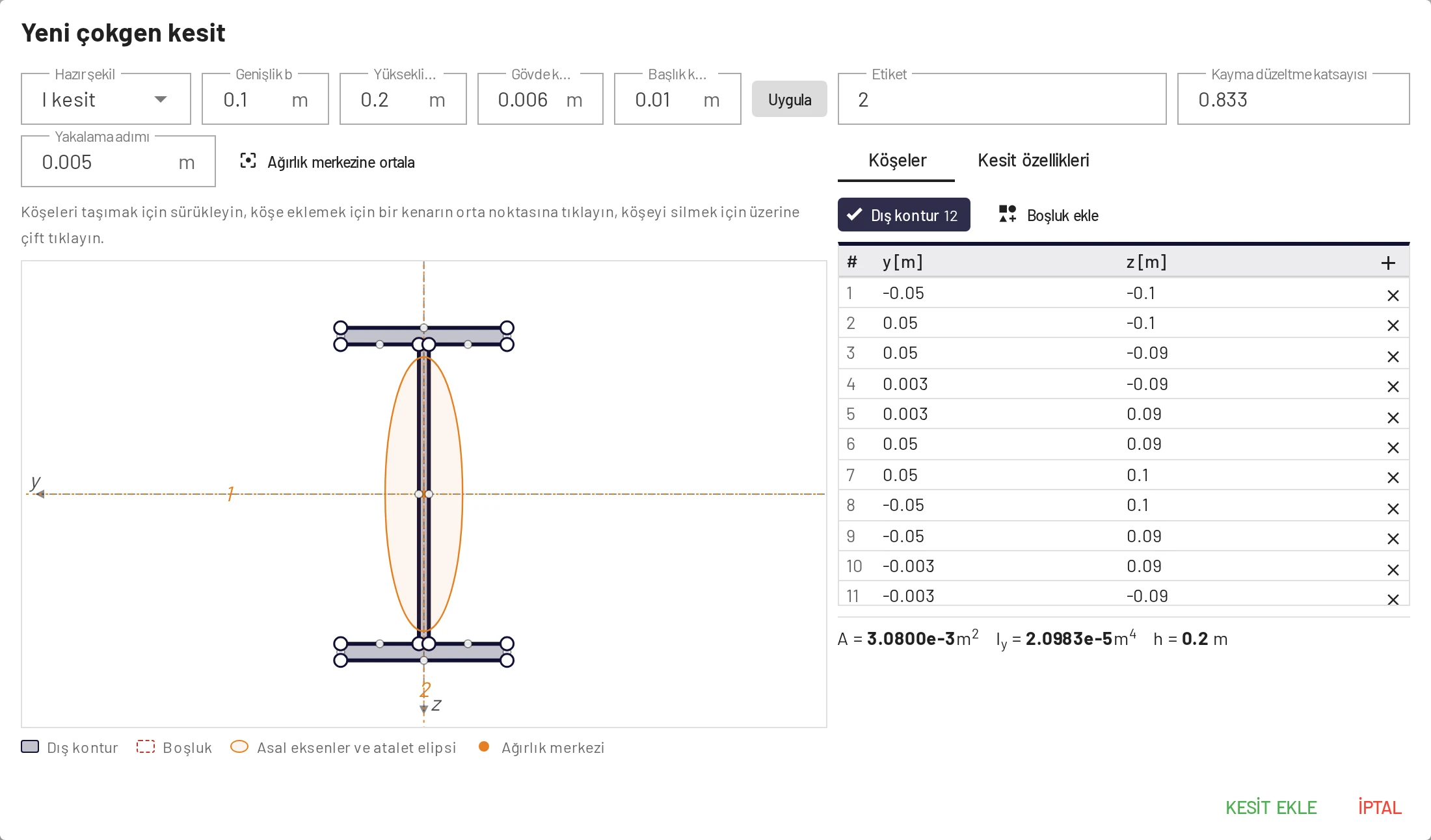Select the Dış kontur 12 contour chip

point(904,215)
